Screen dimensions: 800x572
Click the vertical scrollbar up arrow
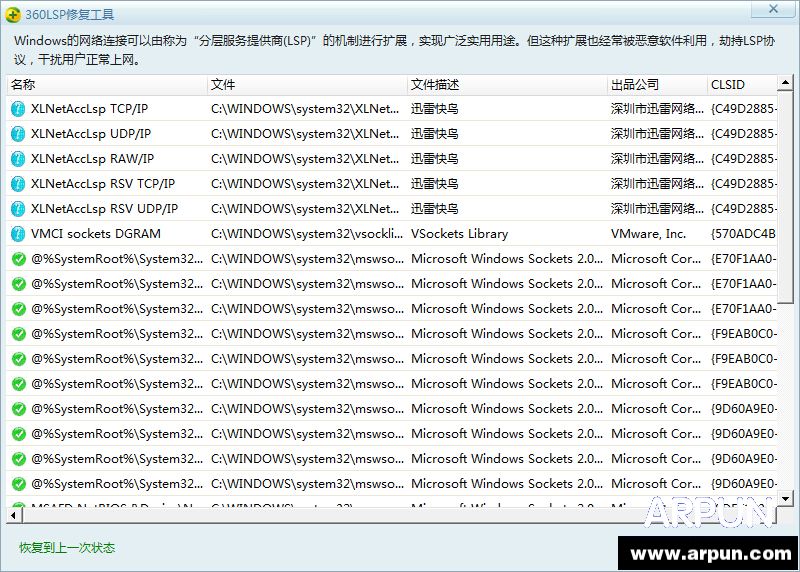(785, 82)
